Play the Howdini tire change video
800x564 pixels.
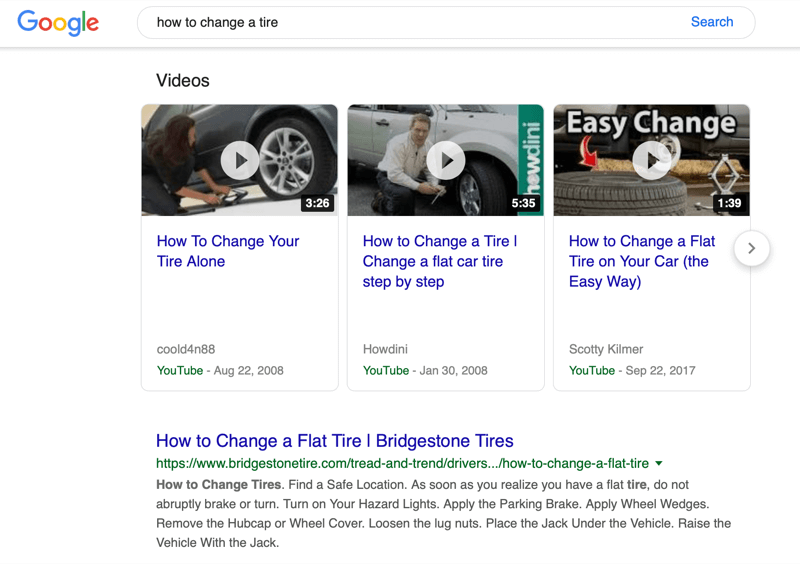[446, 160]
